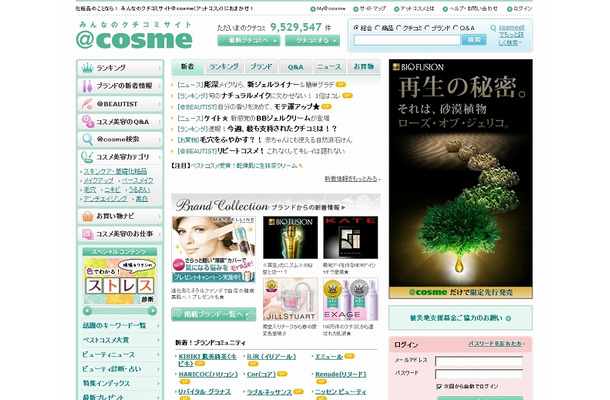Switch to the お買物 tab
610x400 pixels.
coord(364,67)
